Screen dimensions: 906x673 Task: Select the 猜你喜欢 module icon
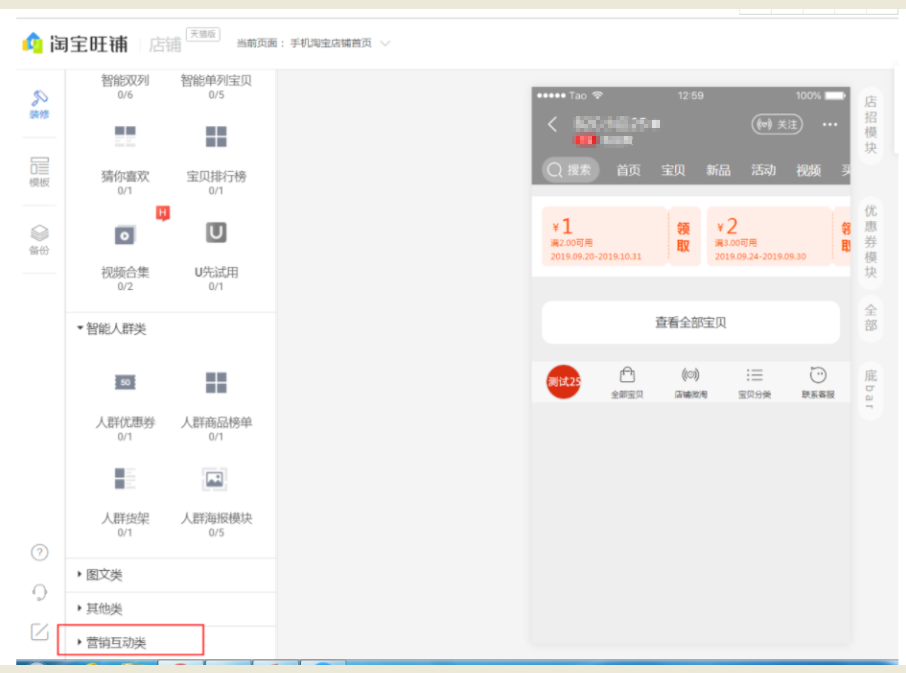125,137
